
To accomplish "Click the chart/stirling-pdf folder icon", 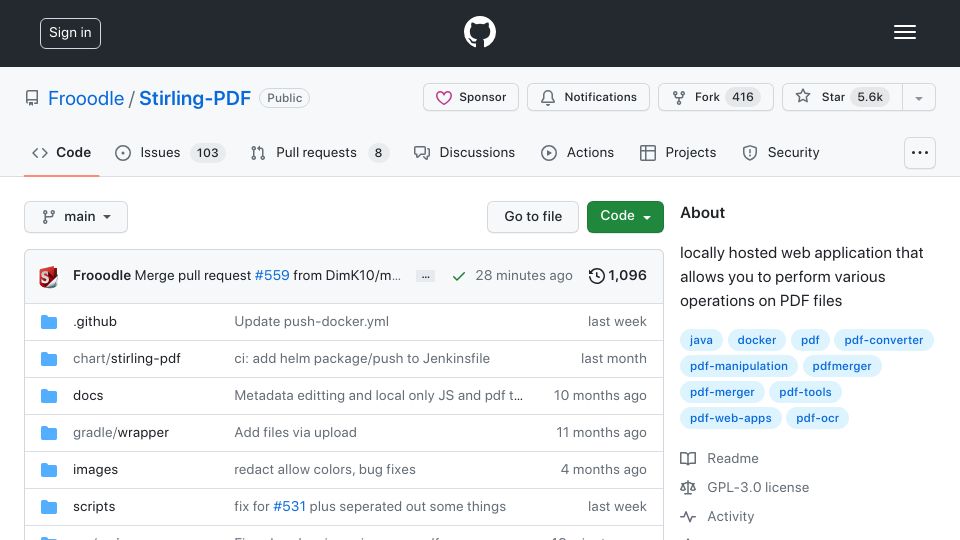I will pyautogui.click(x=49, y=359).
